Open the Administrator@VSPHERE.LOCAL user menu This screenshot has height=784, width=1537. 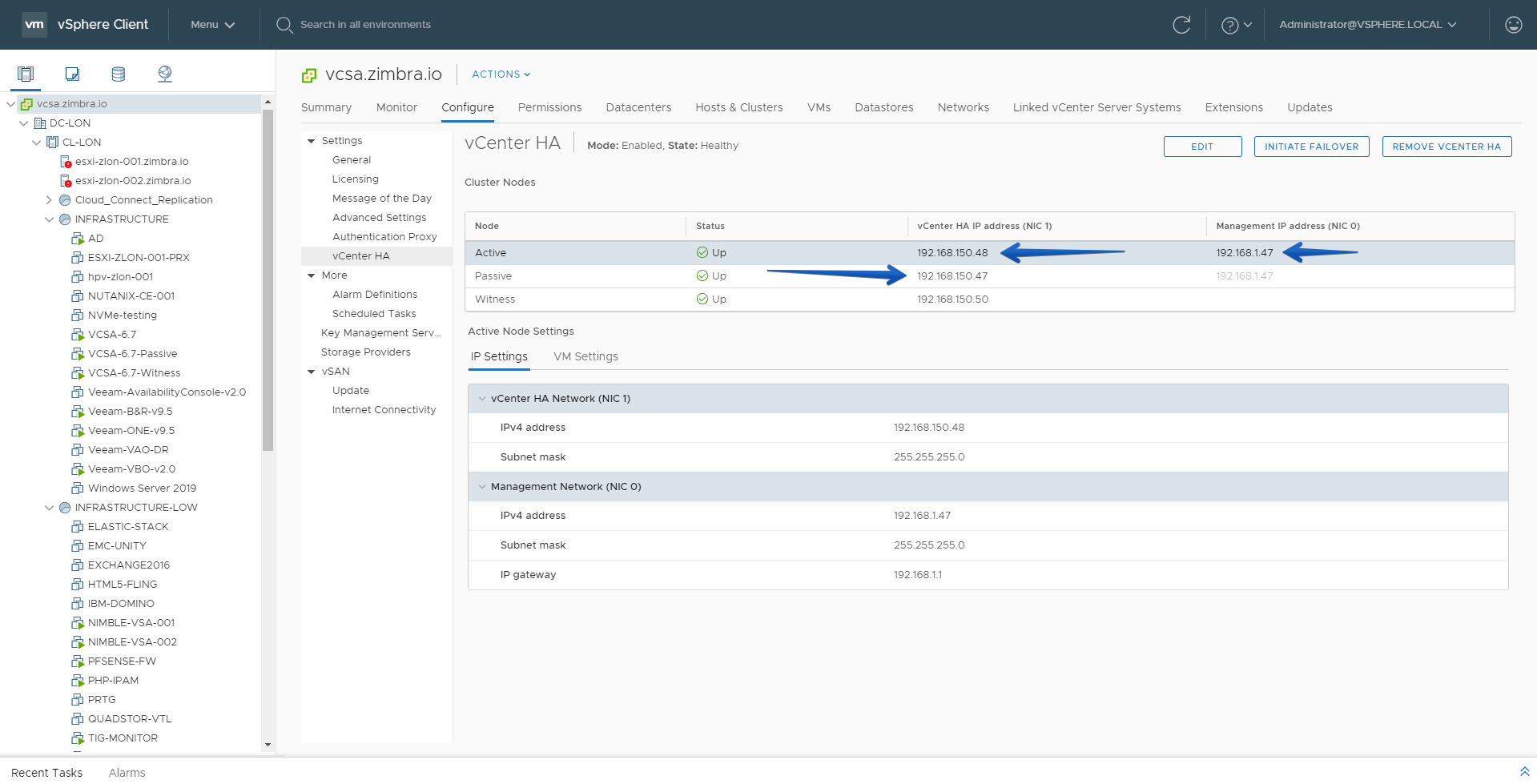click(x=1367, y=25)
